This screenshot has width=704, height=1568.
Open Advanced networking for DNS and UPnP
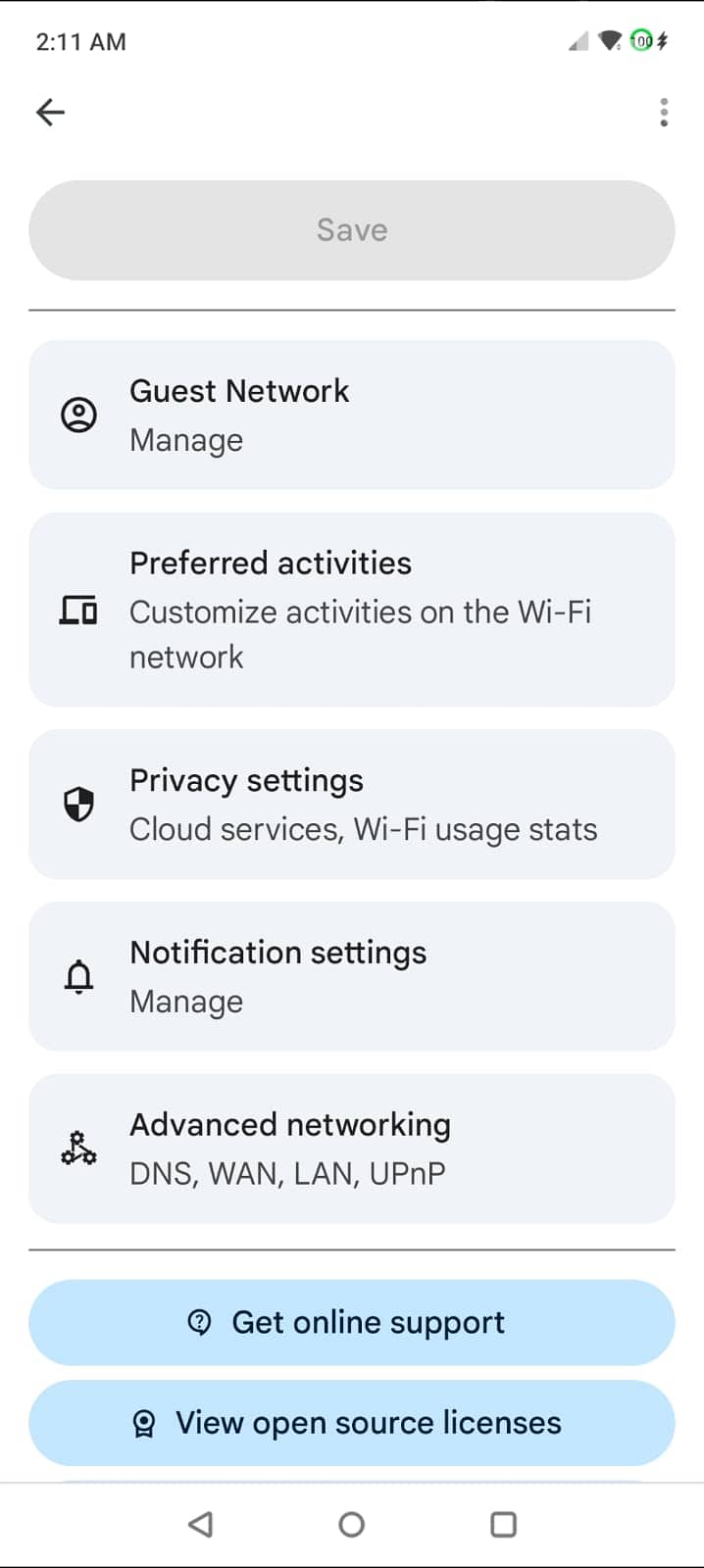(x=352, y=1148)
